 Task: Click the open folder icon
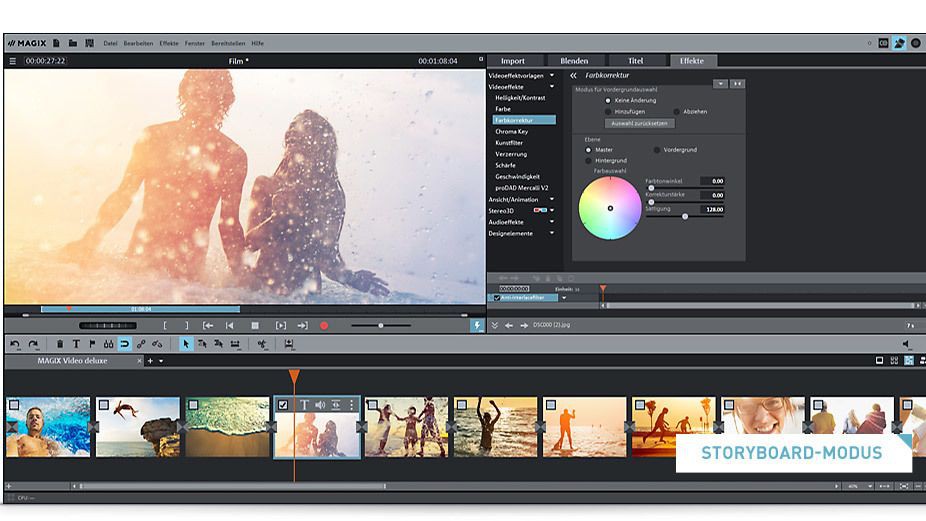coord(73,43)
